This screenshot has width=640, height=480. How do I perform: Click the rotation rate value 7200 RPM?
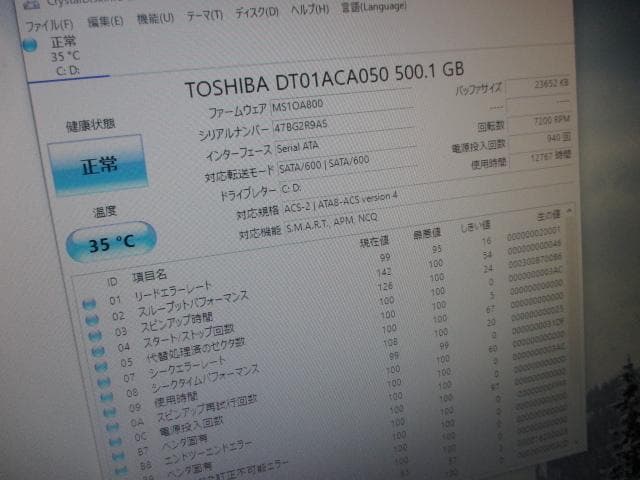541,123
